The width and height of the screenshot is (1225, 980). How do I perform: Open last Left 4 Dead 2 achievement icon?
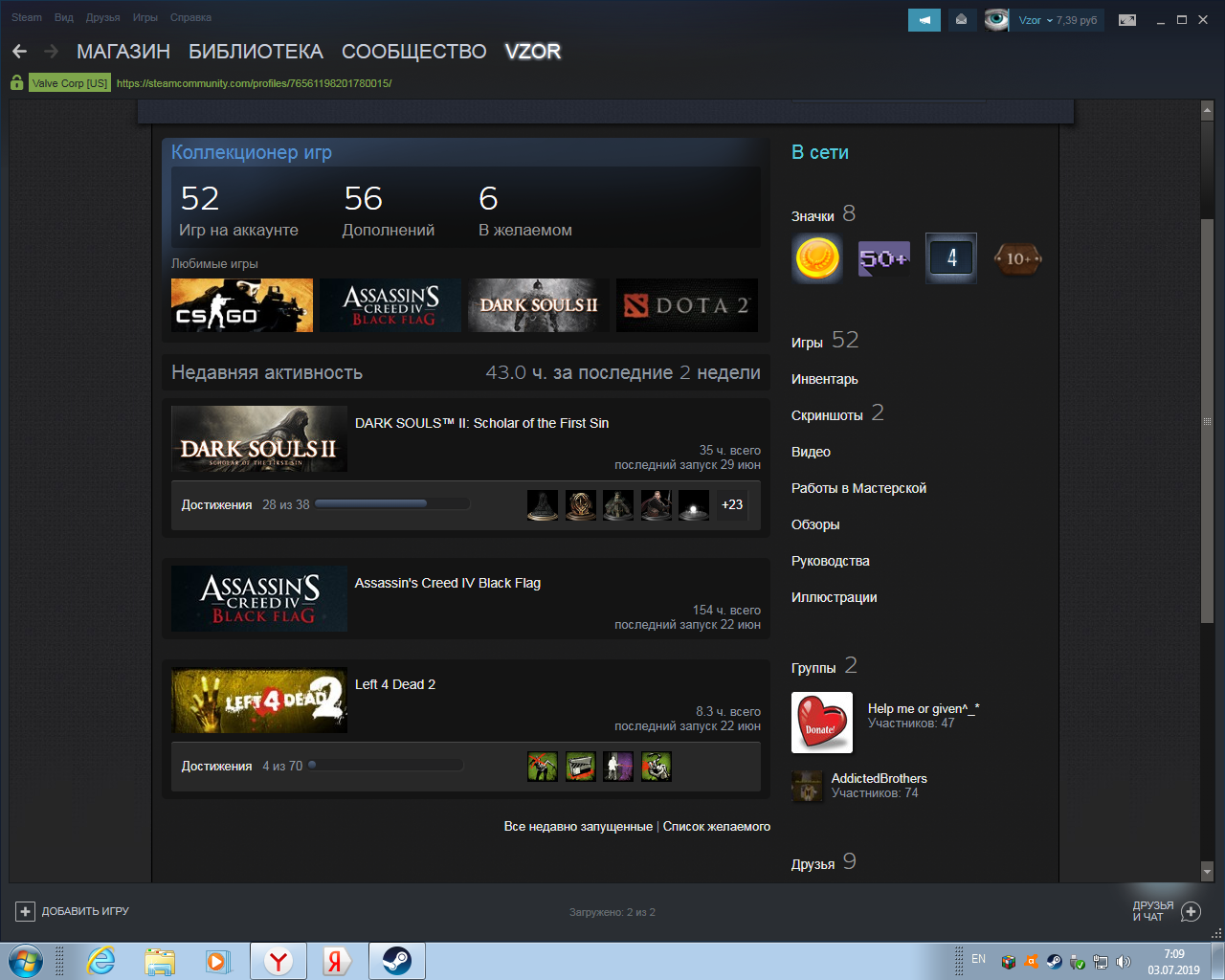656,767
